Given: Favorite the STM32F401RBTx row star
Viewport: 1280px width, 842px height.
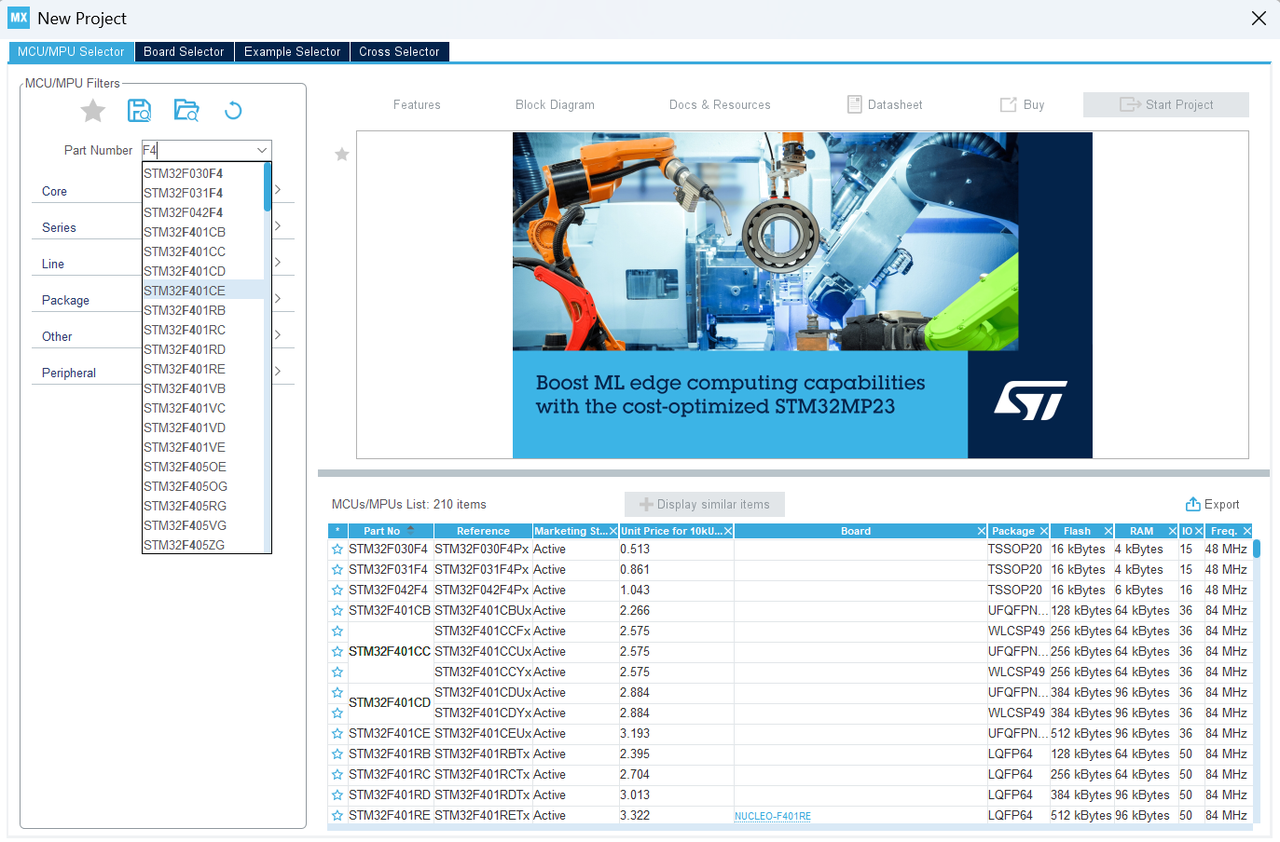Looking at the screenshot, I should 337,754.
